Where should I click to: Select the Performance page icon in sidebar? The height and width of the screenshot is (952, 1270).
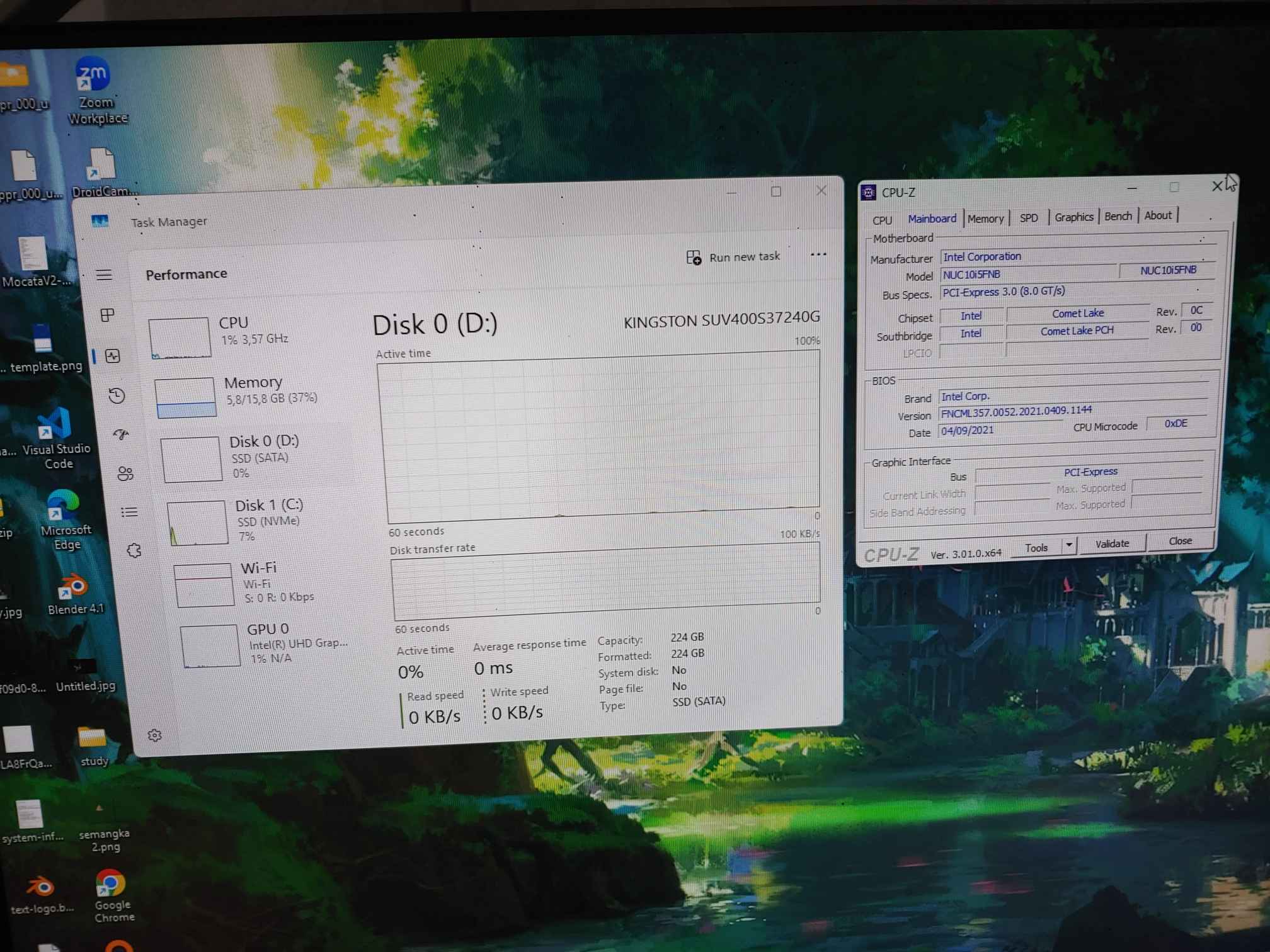click(113, 356)
